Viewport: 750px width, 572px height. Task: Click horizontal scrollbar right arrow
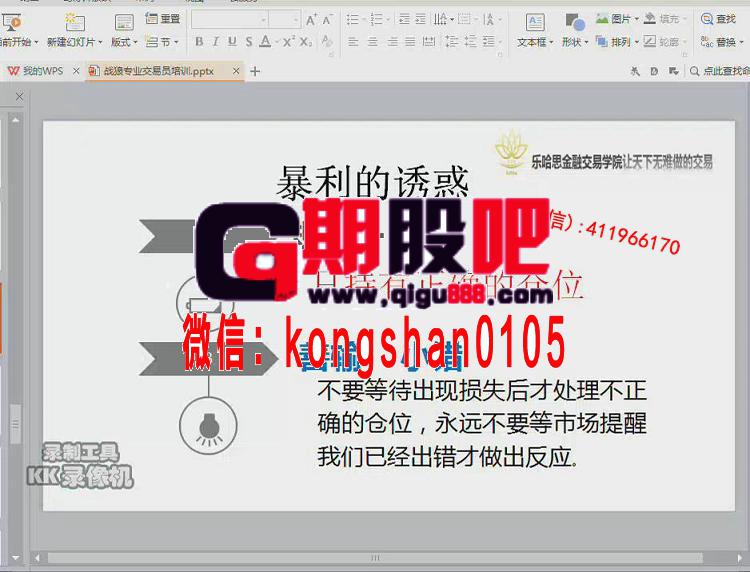coord(740,558)
